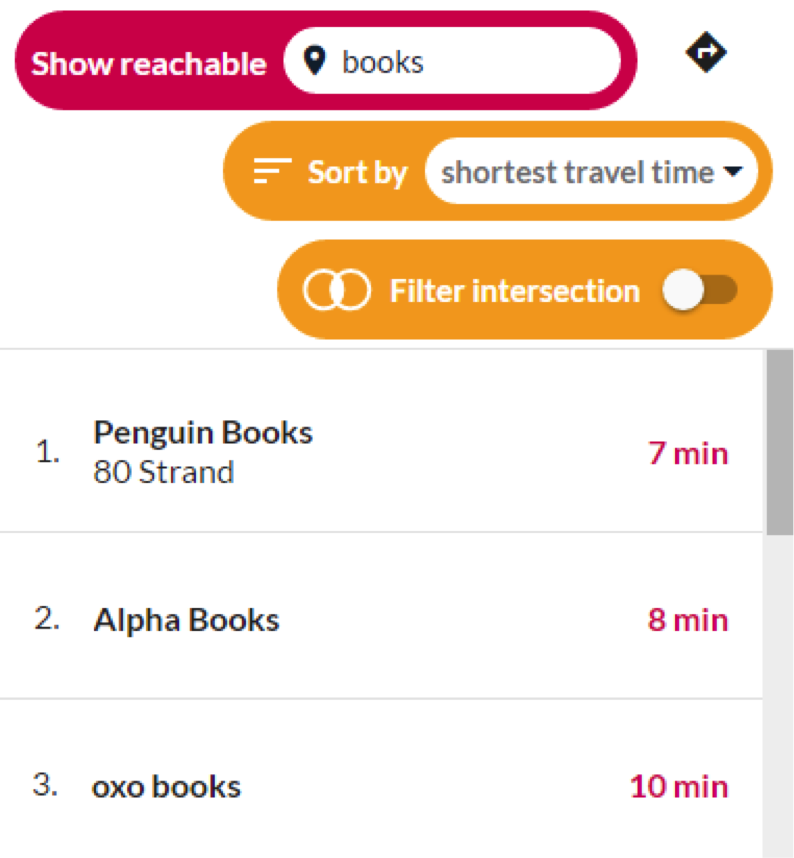Click the scrollbar track below the thumb
794x858 pixels.
(780, 696)
